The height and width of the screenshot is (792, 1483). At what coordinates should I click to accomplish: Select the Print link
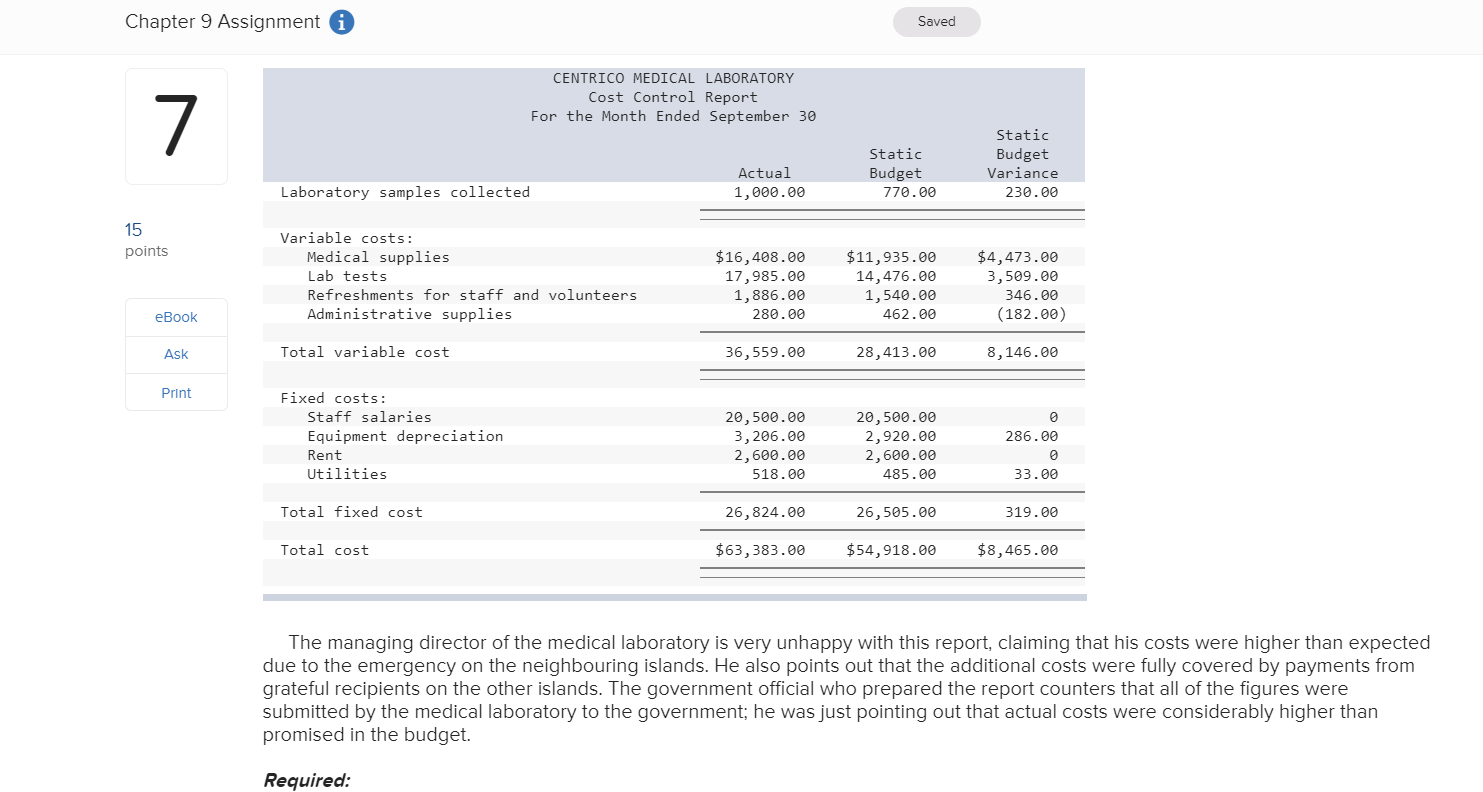click(x=176, y=393)
